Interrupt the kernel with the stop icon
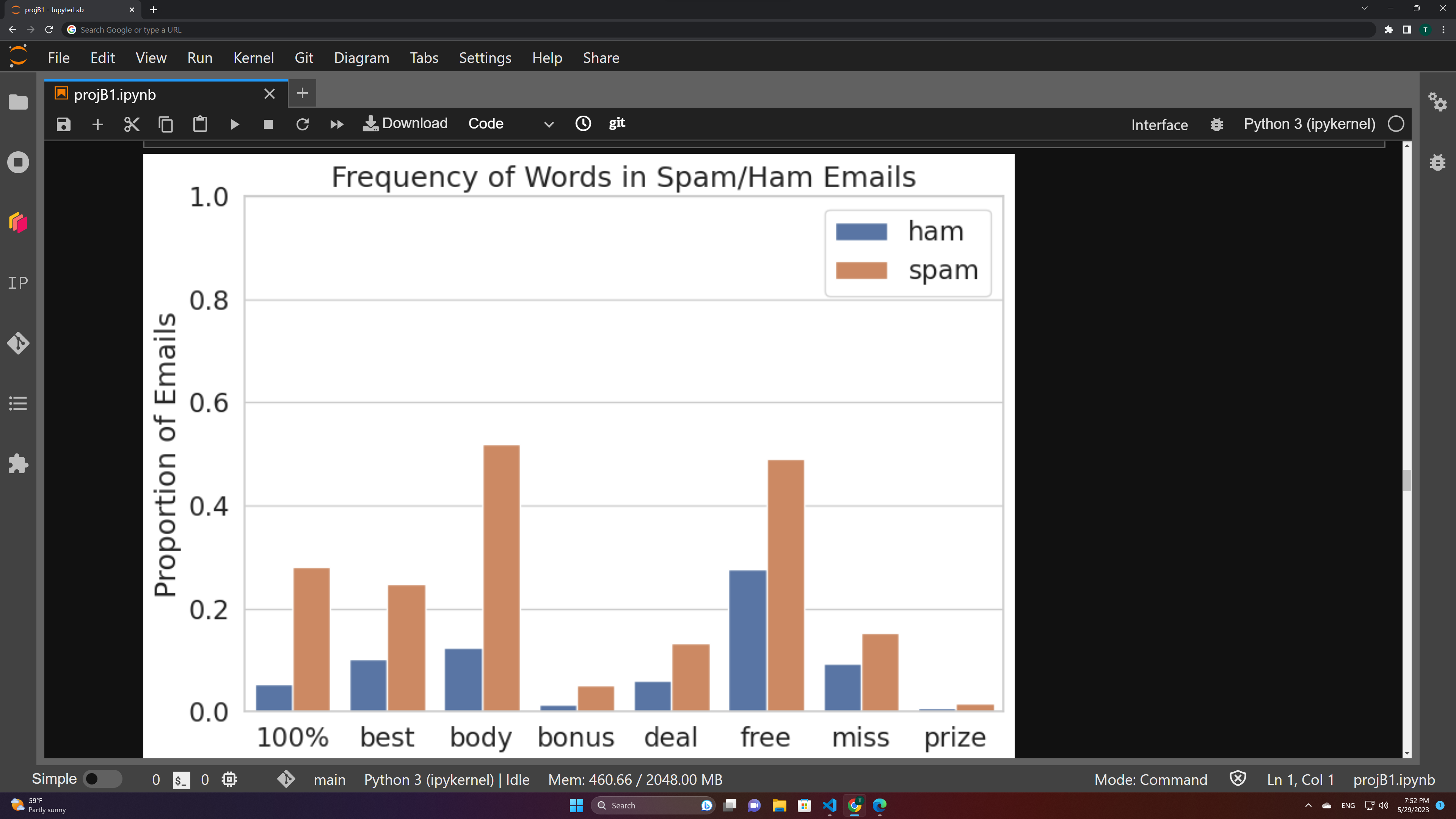Viewport: 1456px width, 819px height. (x=268, y=124)
